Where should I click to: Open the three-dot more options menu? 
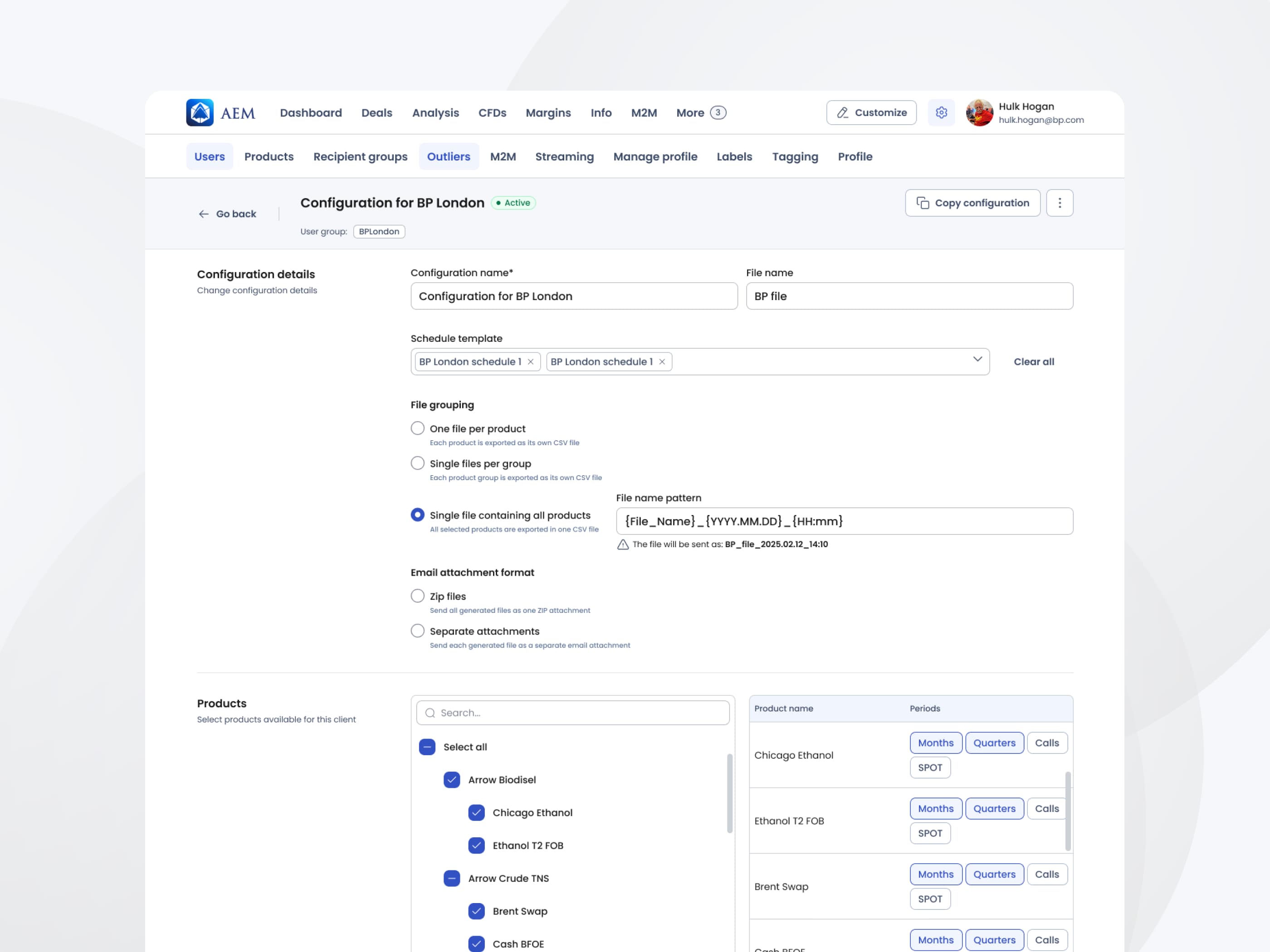click(x=1060, y=203)
